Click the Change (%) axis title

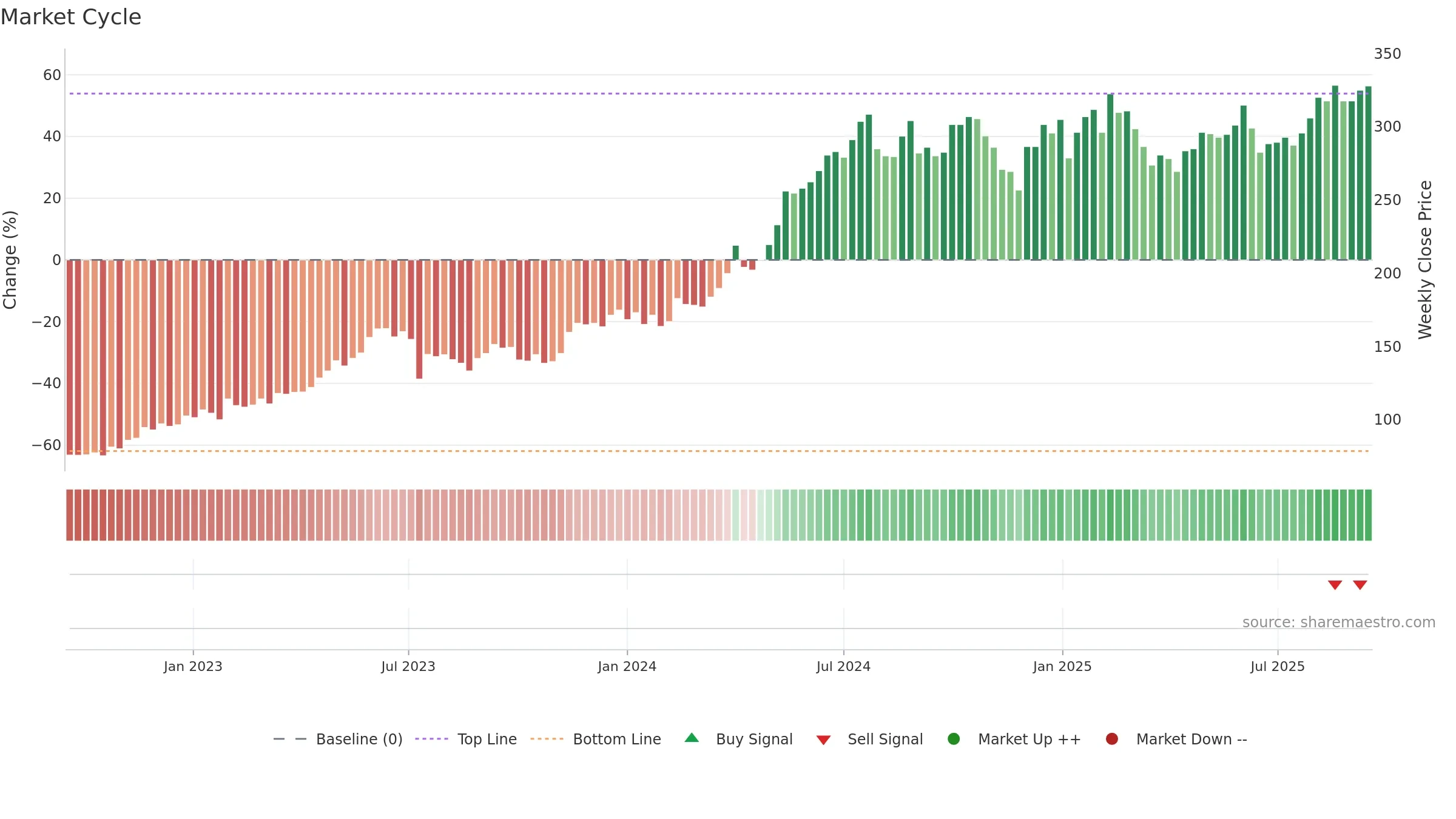coord(10,260)
